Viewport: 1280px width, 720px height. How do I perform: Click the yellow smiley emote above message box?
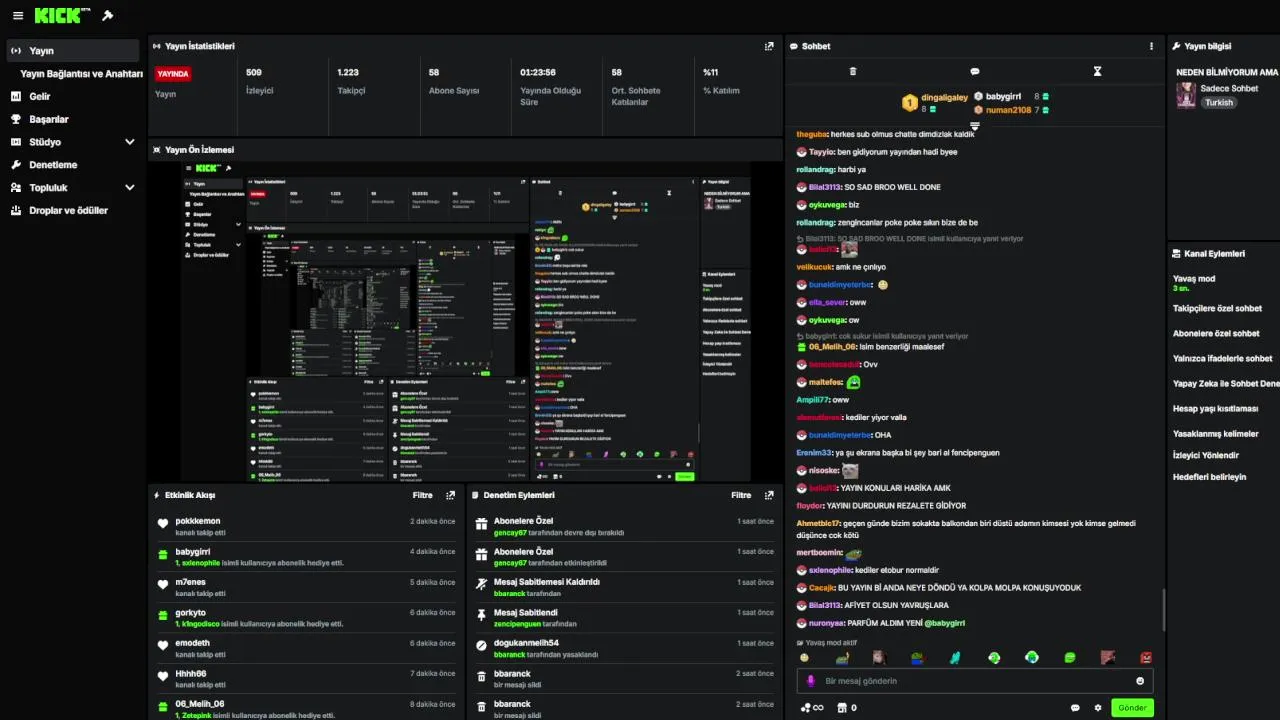(804, 658)
